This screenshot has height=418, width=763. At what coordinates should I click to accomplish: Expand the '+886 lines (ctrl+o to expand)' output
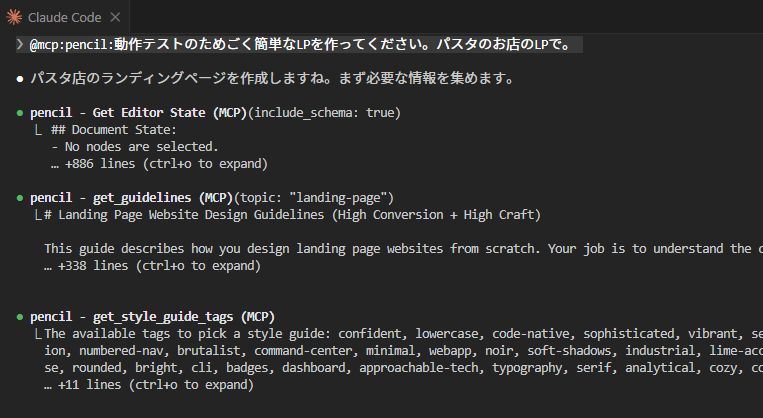click(159, 164)
